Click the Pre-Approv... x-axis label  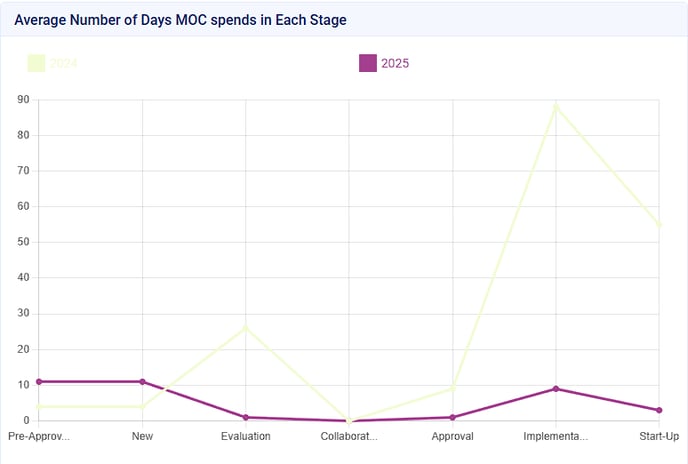pos(39,437)
